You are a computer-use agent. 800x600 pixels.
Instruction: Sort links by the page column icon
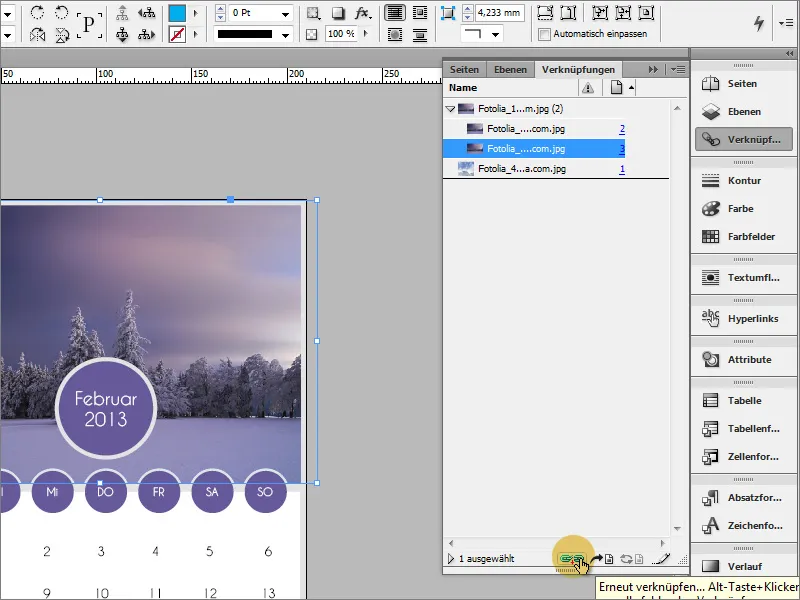point(616,88)
